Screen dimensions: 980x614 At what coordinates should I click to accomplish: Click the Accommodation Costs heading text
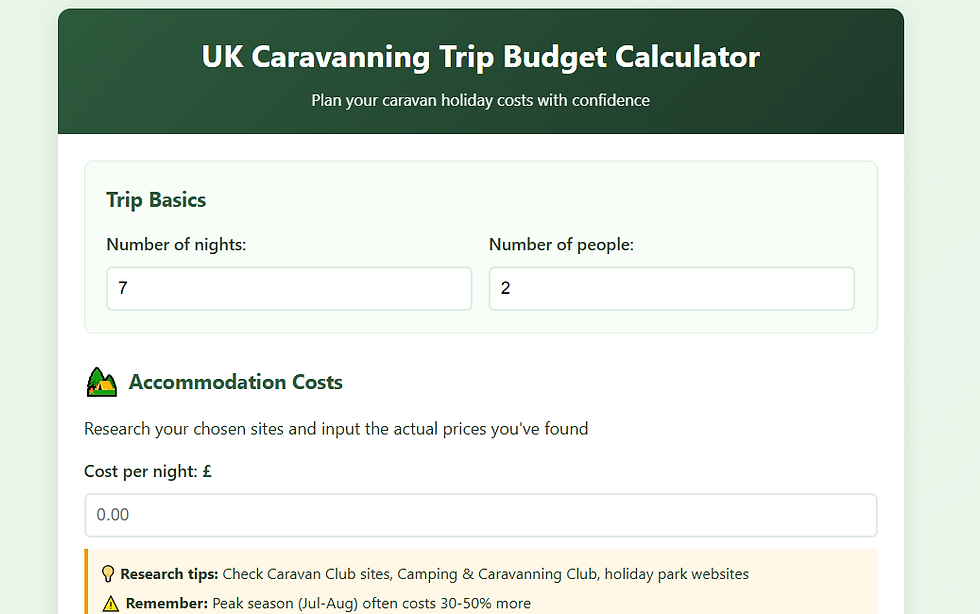[236, 382]
